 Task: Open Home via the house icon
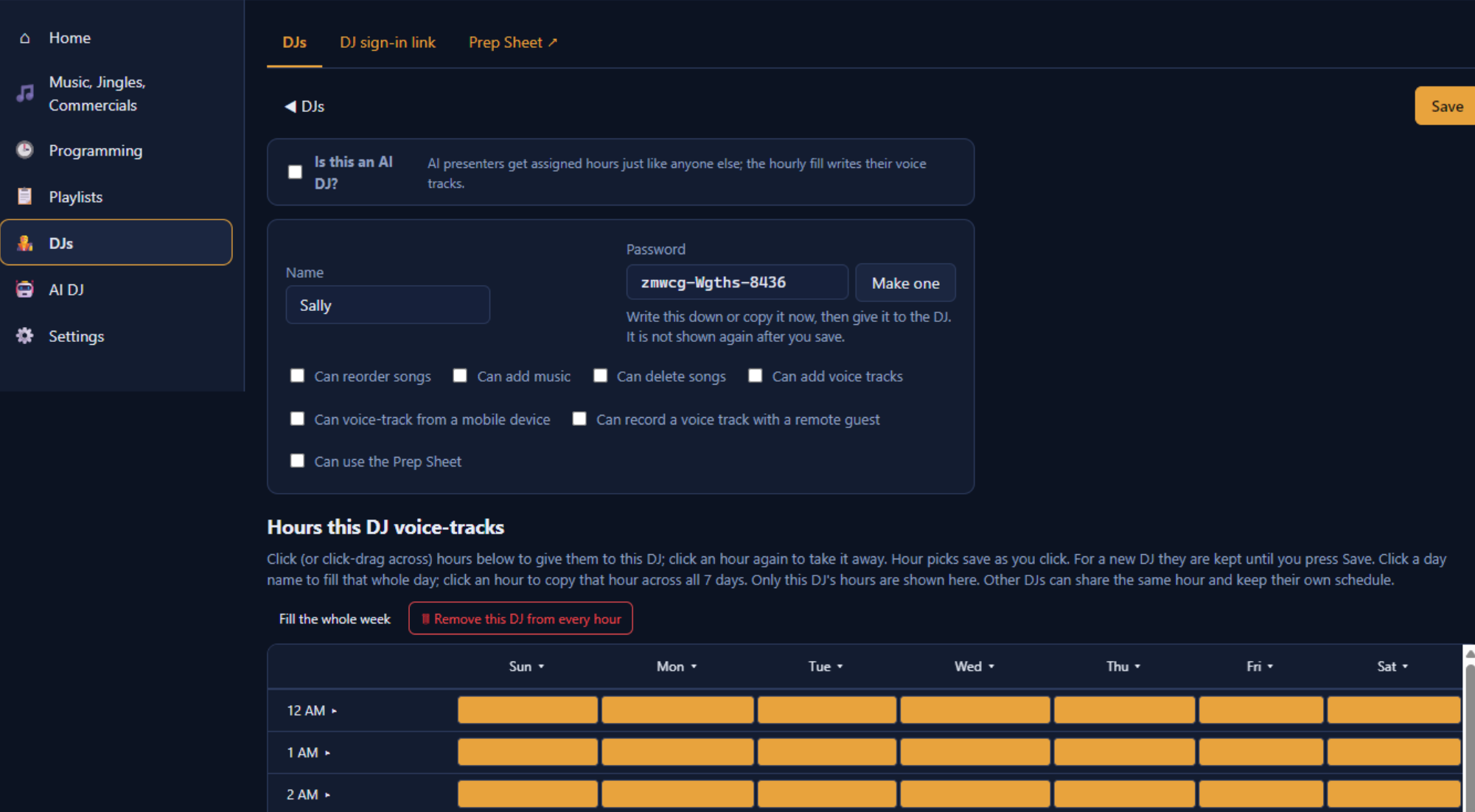[25, 38]
